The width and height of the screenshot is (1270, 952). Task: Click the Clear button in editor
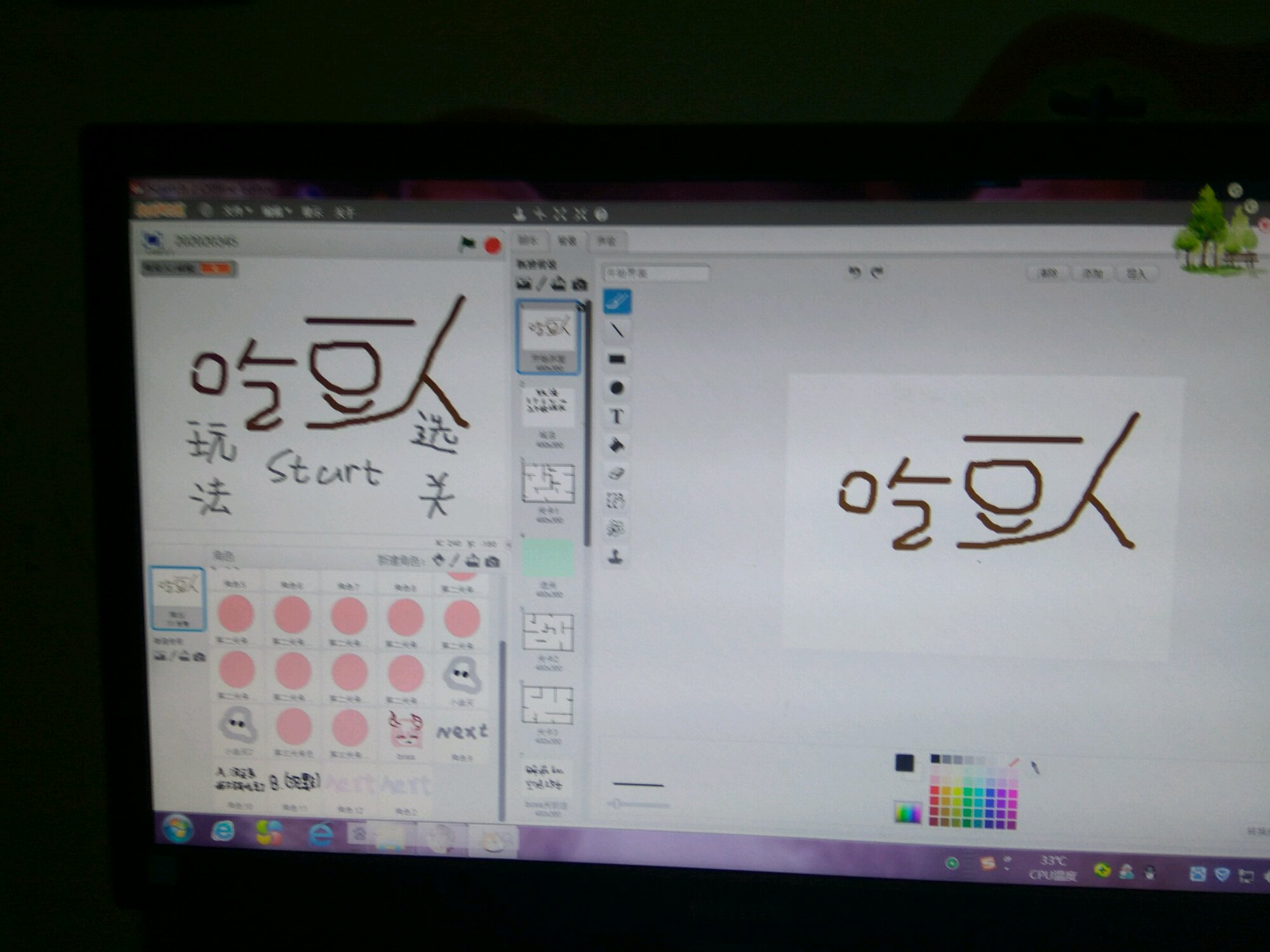pos(1048,273)
